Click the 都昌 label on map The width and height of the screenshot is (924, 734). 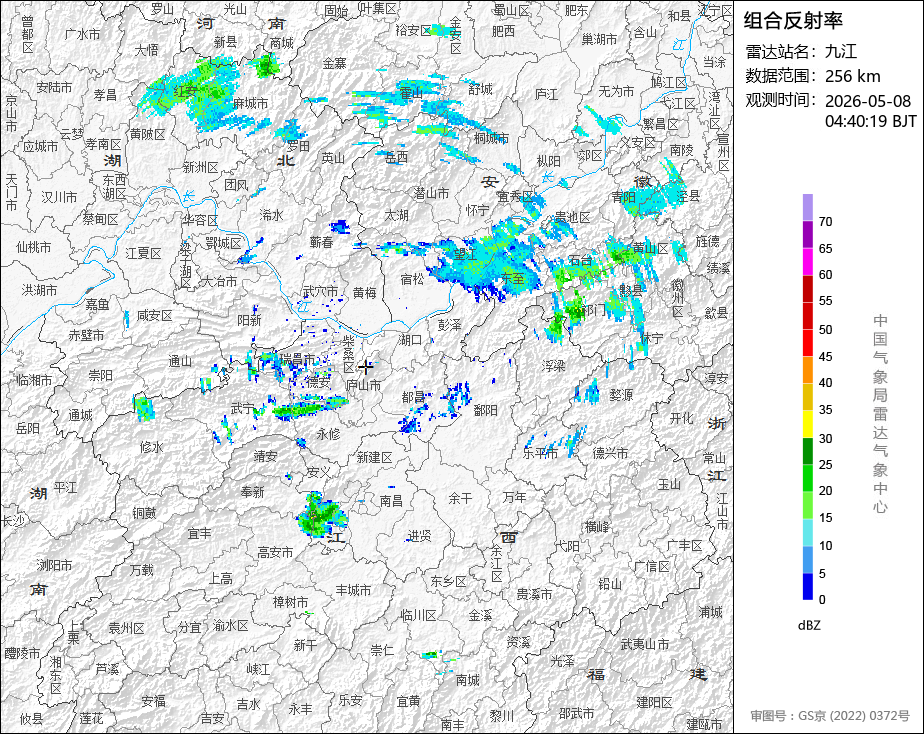click(414, 397)
